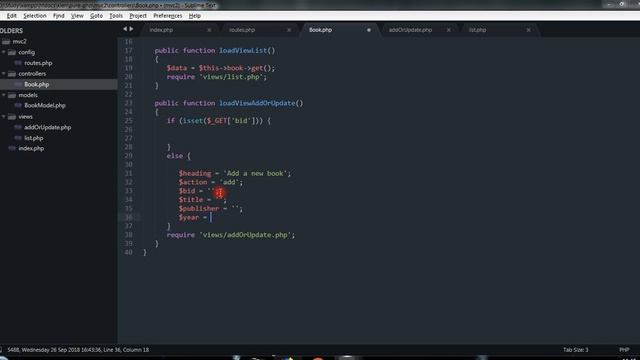Open addOrUpdate.php in the sidebar
Viewport: 640px width, 360px height.
(x=47, y=127)
